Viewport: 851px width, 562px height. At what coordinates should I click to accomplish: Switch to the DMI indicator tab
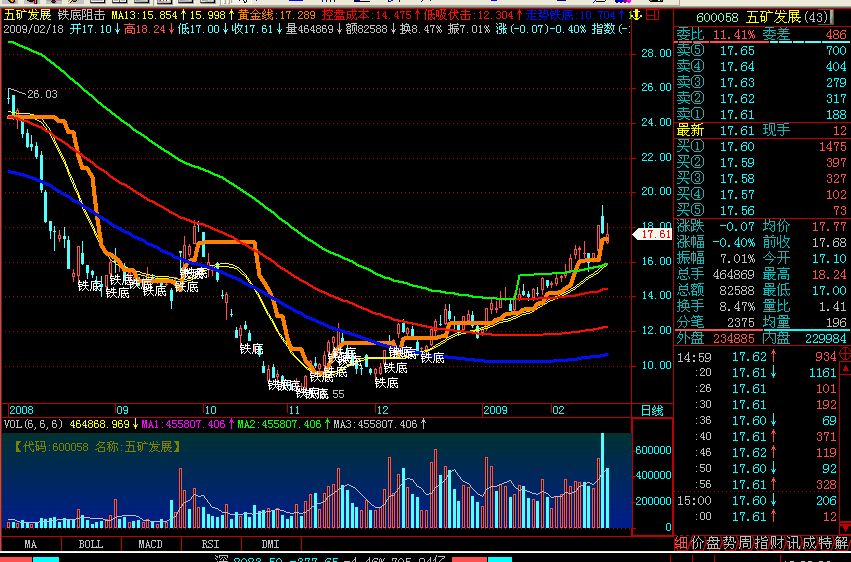pos(270,544)
